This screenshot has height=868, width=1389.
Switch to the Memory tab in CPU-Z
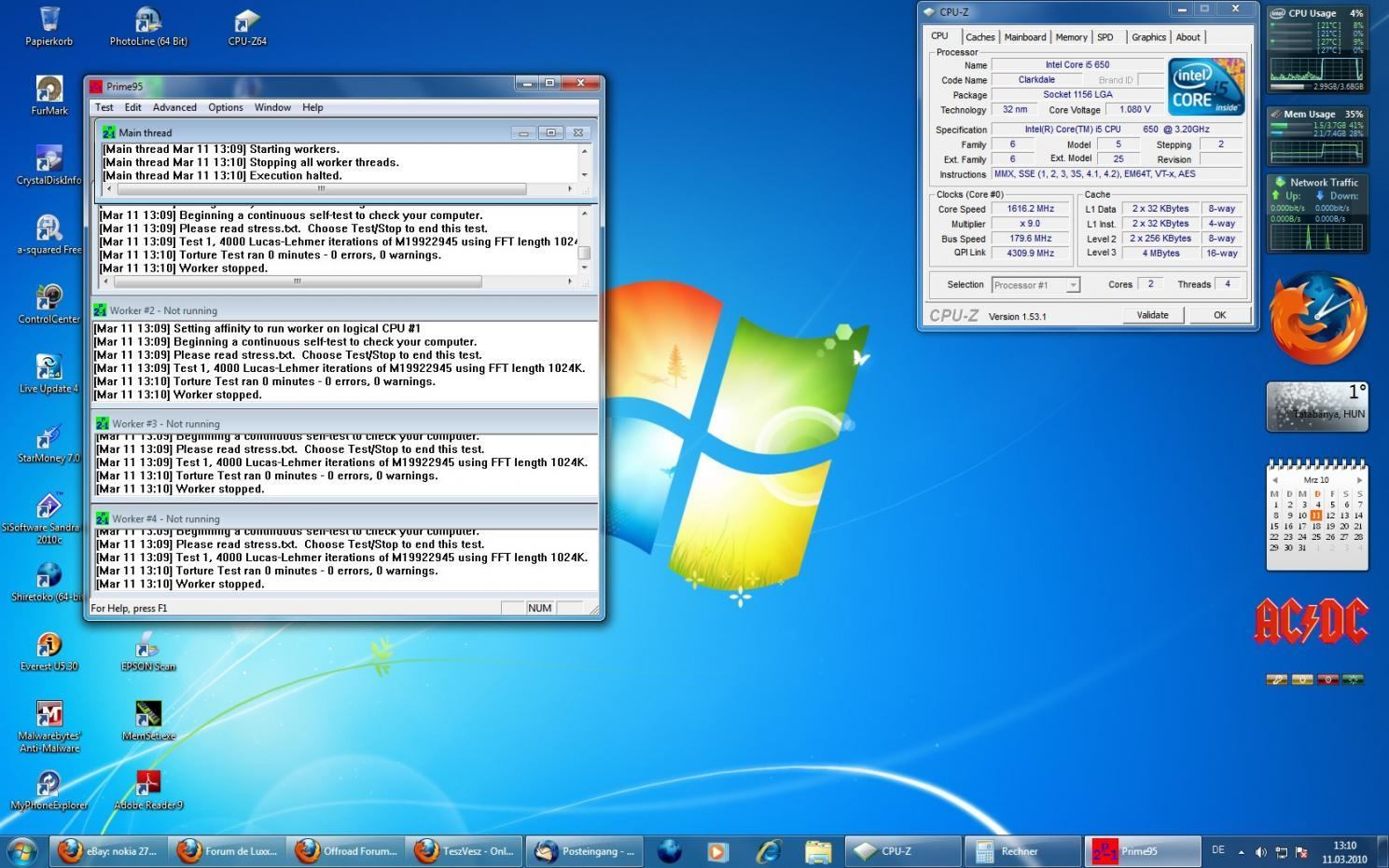1071,37
